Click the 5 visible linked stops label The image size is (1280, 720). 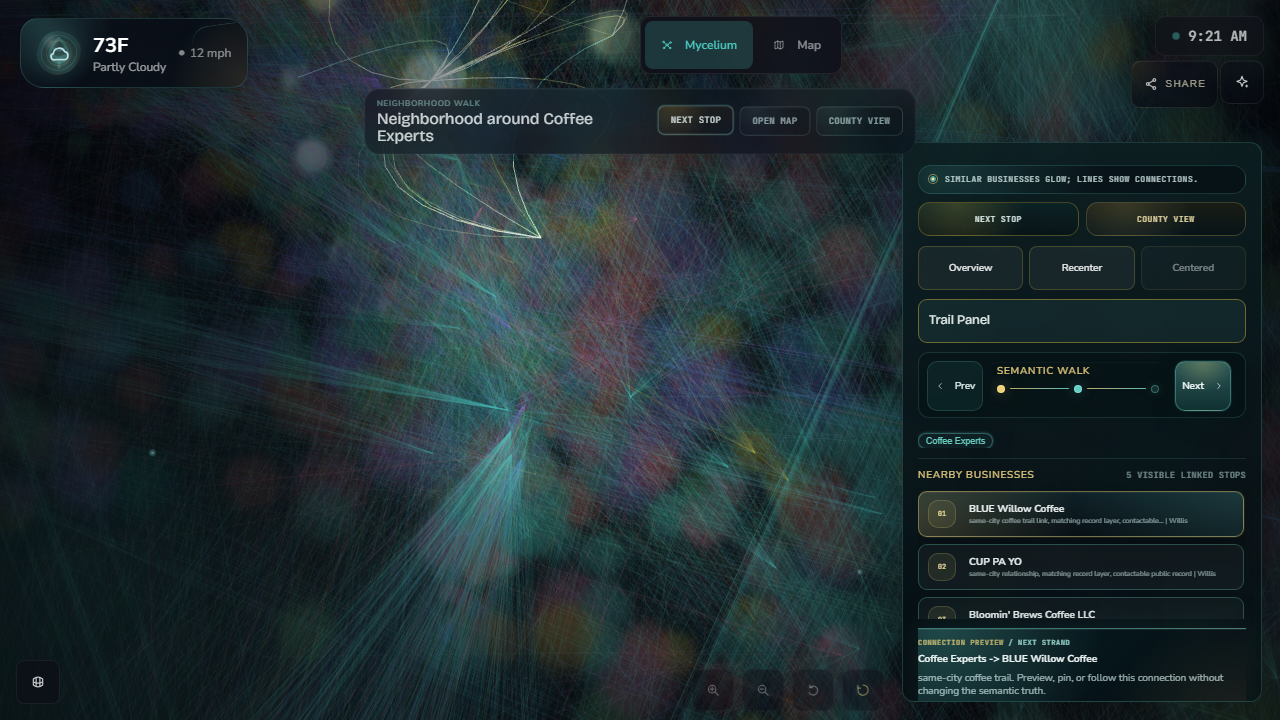(x=1186, y=475)
